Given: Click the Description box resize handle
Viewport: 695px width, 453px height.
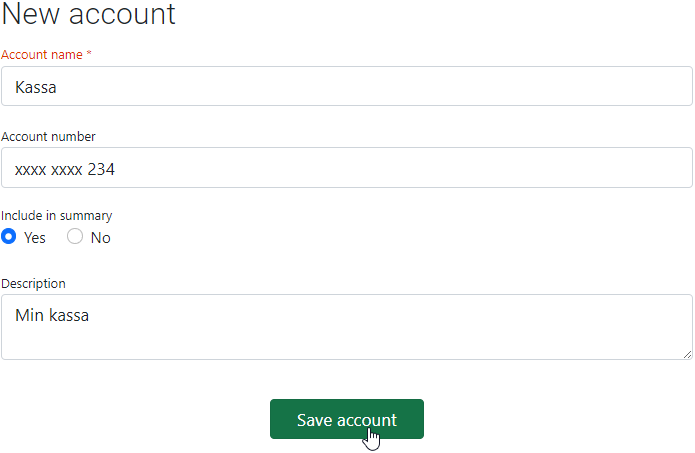Looking at the screenshot, I should [687, 354].
